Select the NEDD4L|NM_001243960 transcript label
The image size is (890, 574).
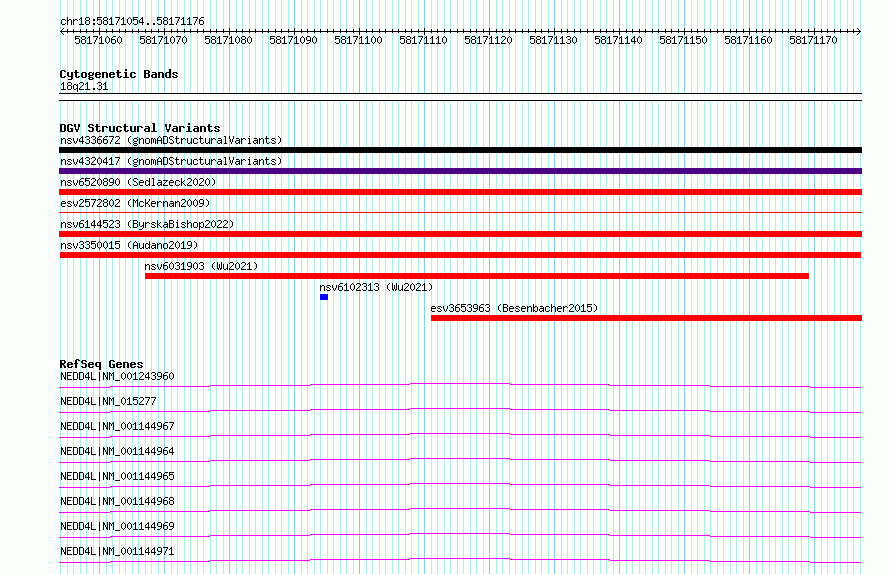coord(117,376)
